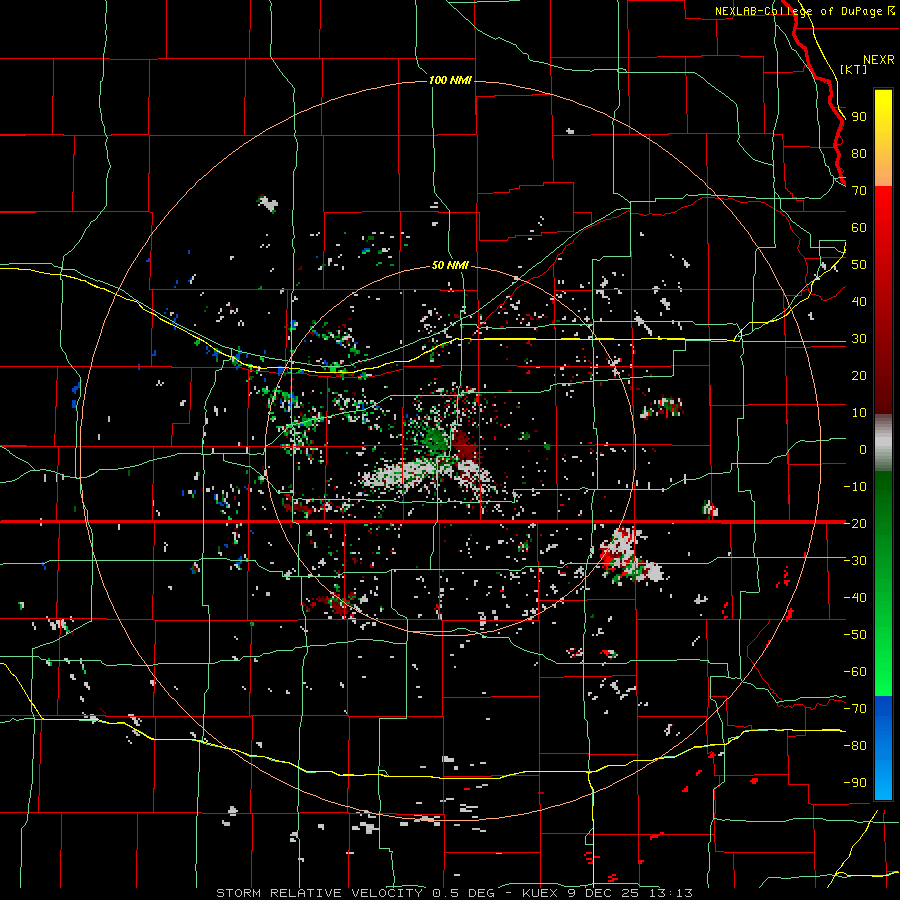Select the 60 value on velocity scale
The width and height of the screenshot is (900, 900).
tap(859, 228)
